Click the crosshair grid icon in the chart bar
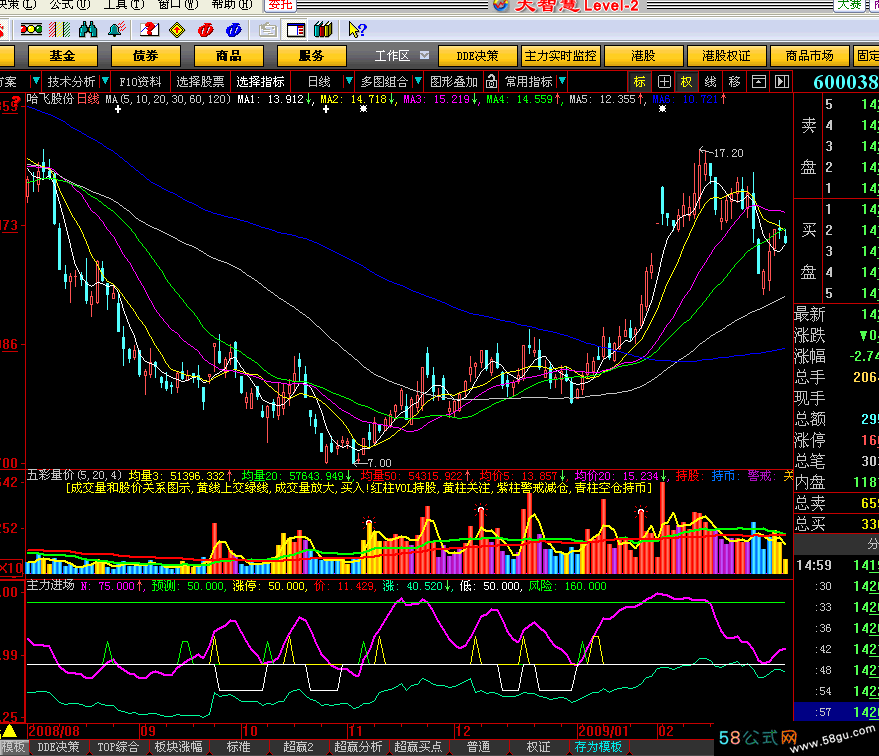This screenshot has width=879, height=756. pyautogui.click(x=664, y=82)
